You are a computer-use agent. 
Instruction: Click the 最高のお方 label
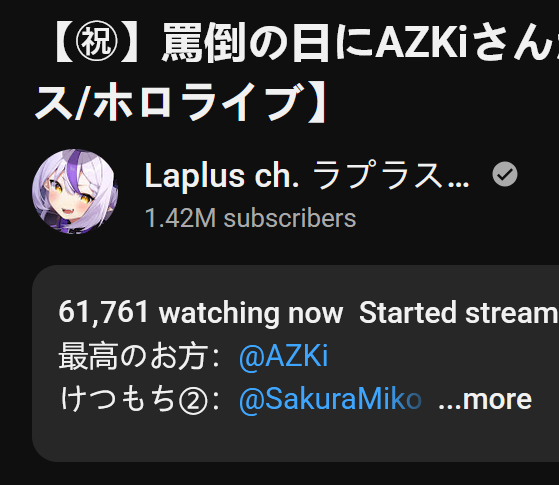pos(133,356)
